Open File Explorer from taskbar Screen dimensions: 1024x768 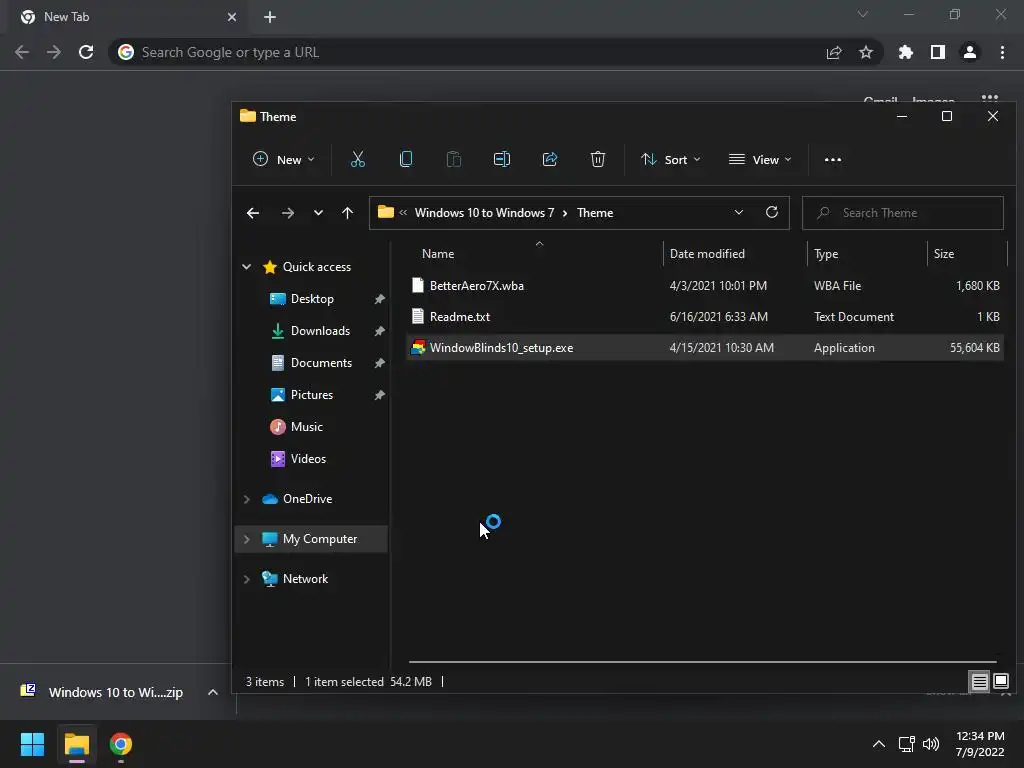76,744
